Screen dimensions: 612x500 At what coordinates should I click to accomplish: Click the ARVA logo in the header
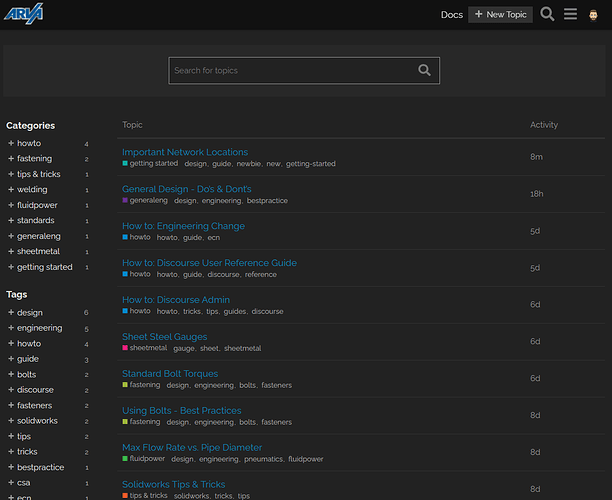pos(24,14)
